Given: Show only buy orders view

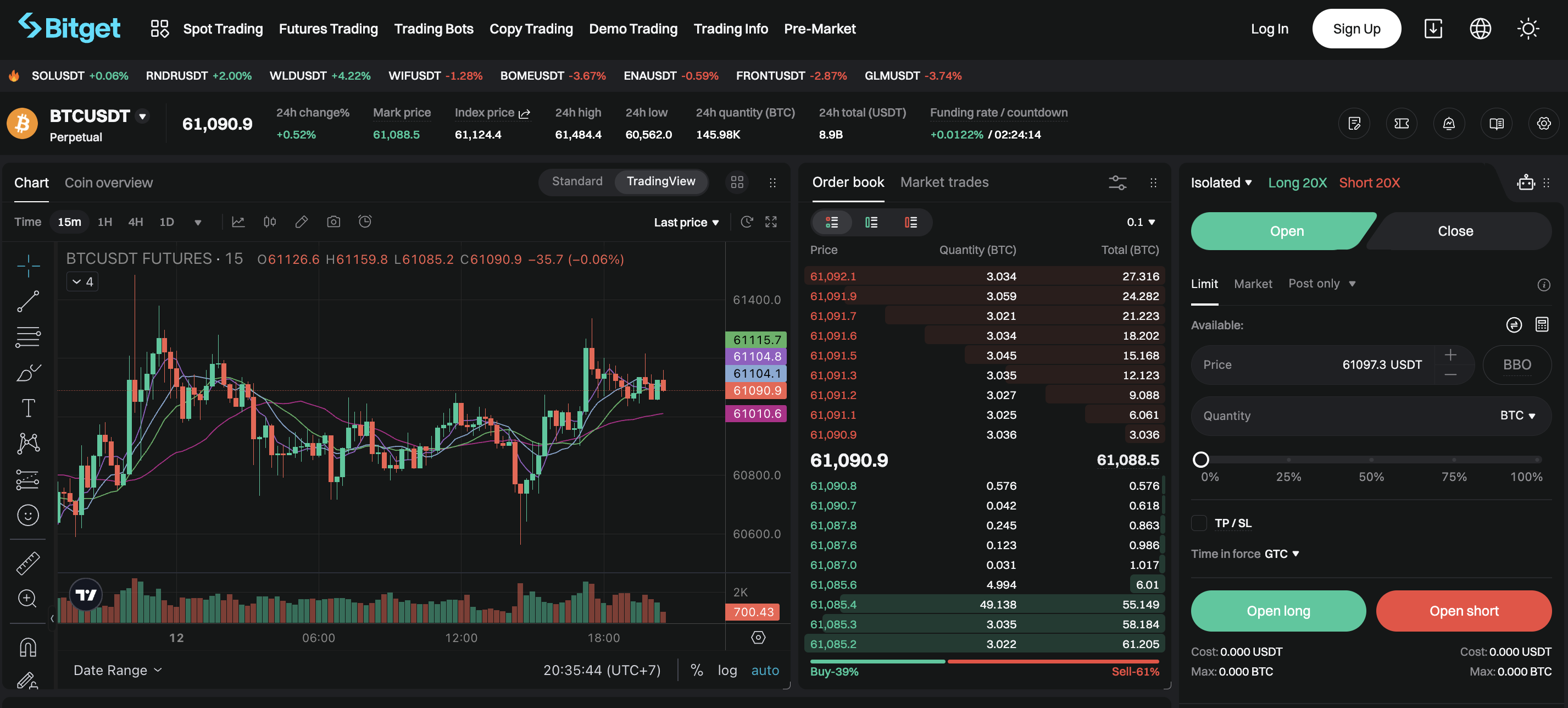Looking at the screenshot, I should click(871, 222).
